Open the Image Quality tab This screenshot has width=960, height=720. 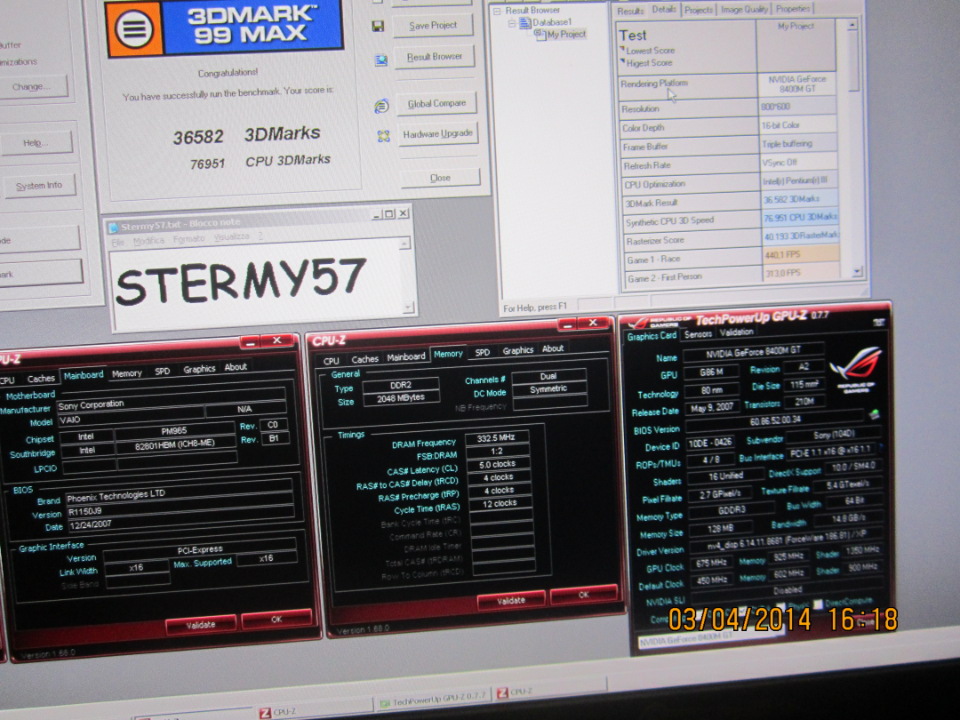click(744, 9)
